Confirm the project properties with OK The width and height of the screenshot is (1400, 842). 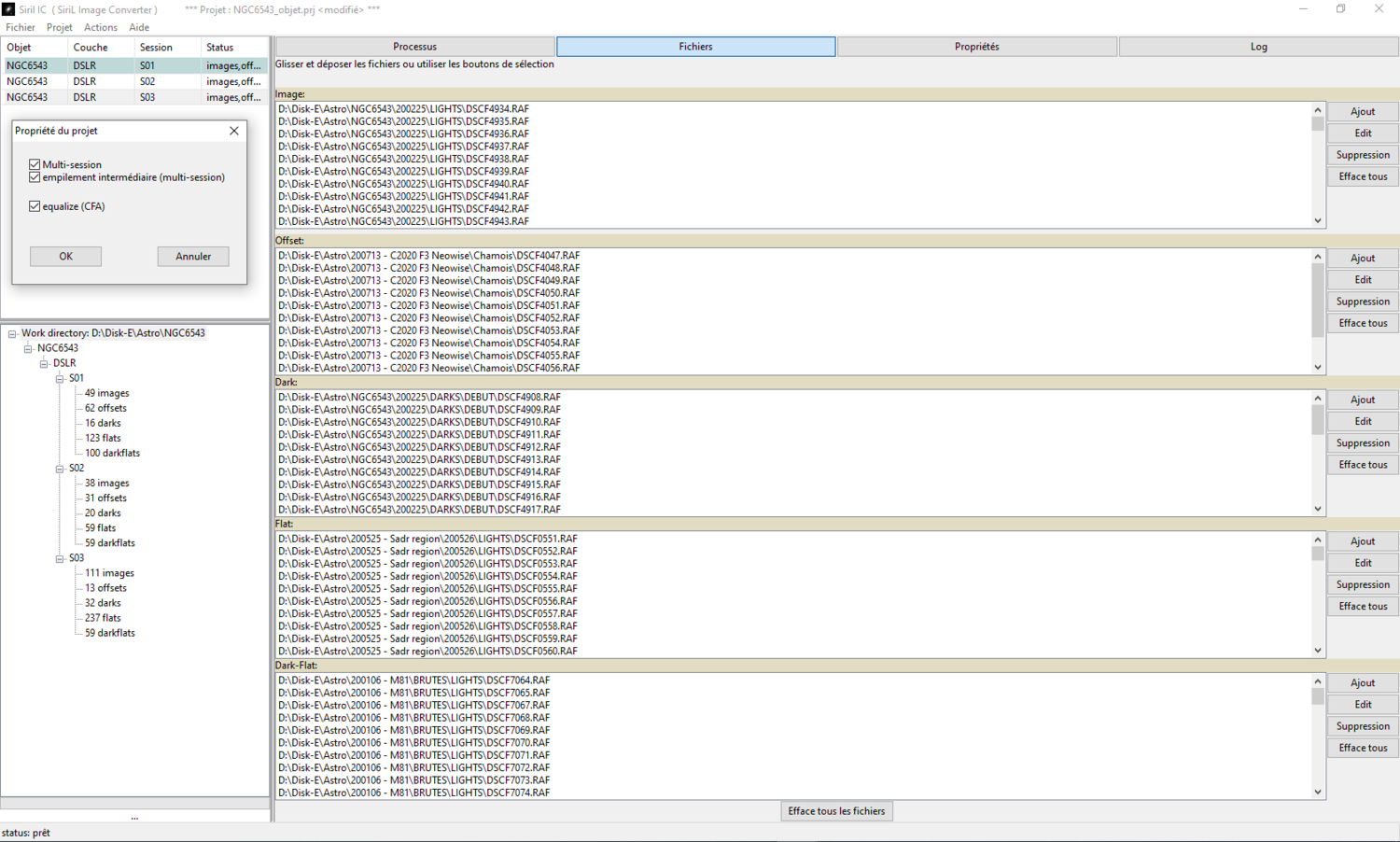(x=65, y=256)
